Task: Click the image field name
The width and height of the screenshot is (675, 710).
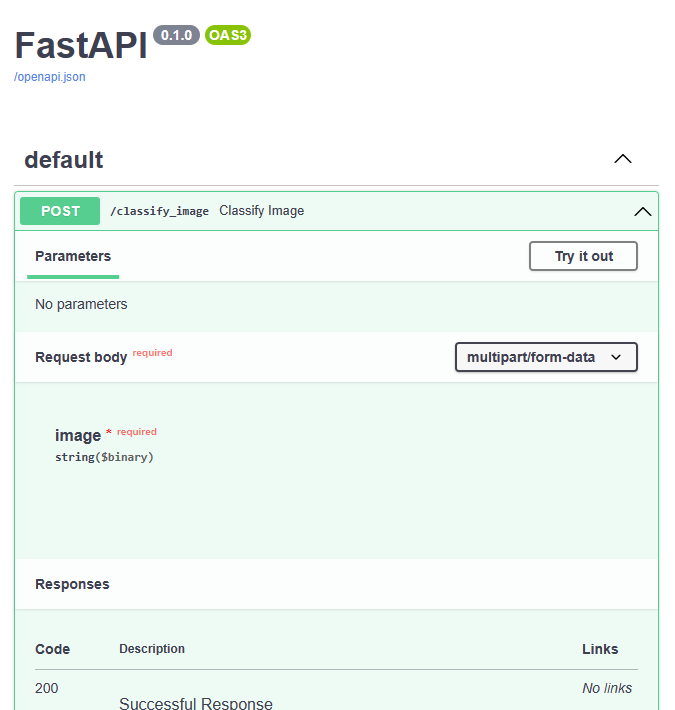Action: click(x=78, y=435)
